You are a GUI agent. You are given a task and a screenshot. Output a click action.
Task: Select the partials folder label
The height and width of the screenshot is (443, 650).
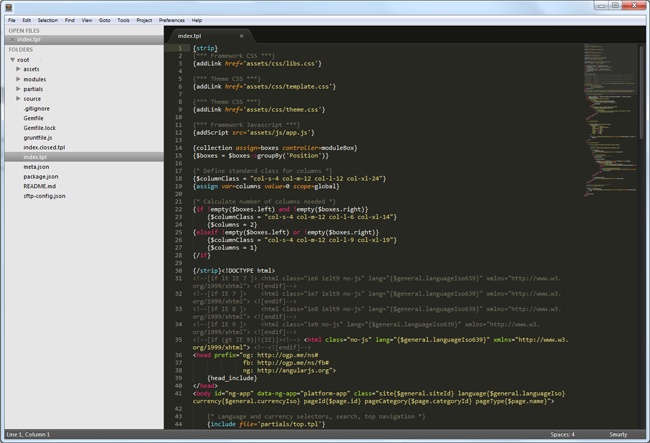[33, 89]
